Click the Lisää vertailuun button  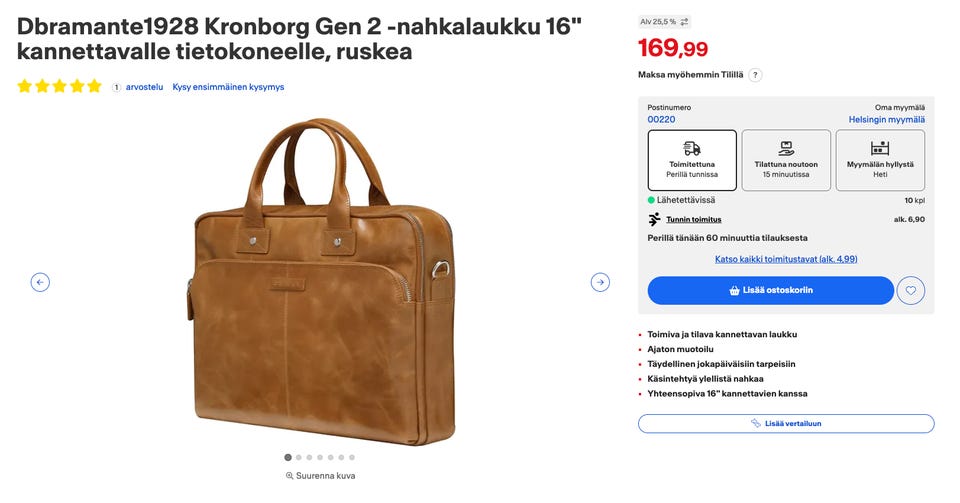786,423
